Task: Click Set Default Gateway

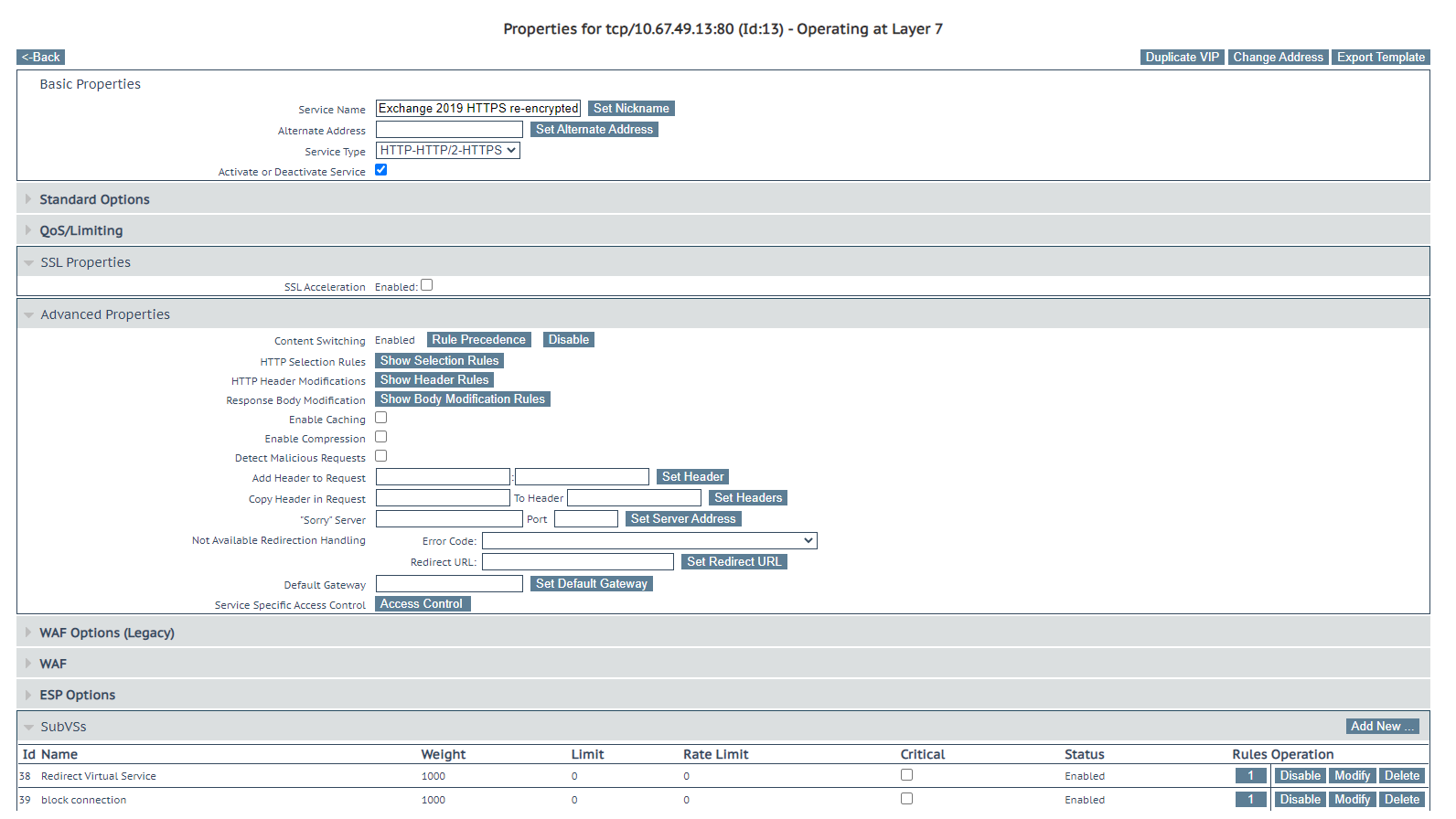Action: coord(592,583)
